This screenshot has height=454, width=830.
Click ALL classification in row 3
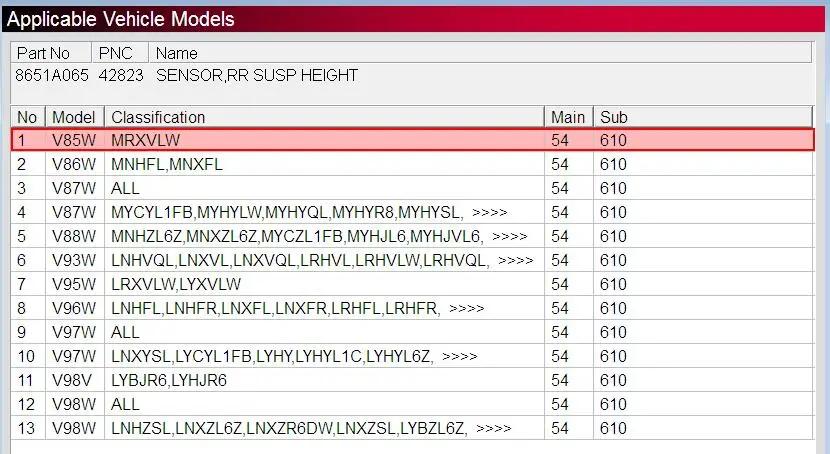(125, 188)
